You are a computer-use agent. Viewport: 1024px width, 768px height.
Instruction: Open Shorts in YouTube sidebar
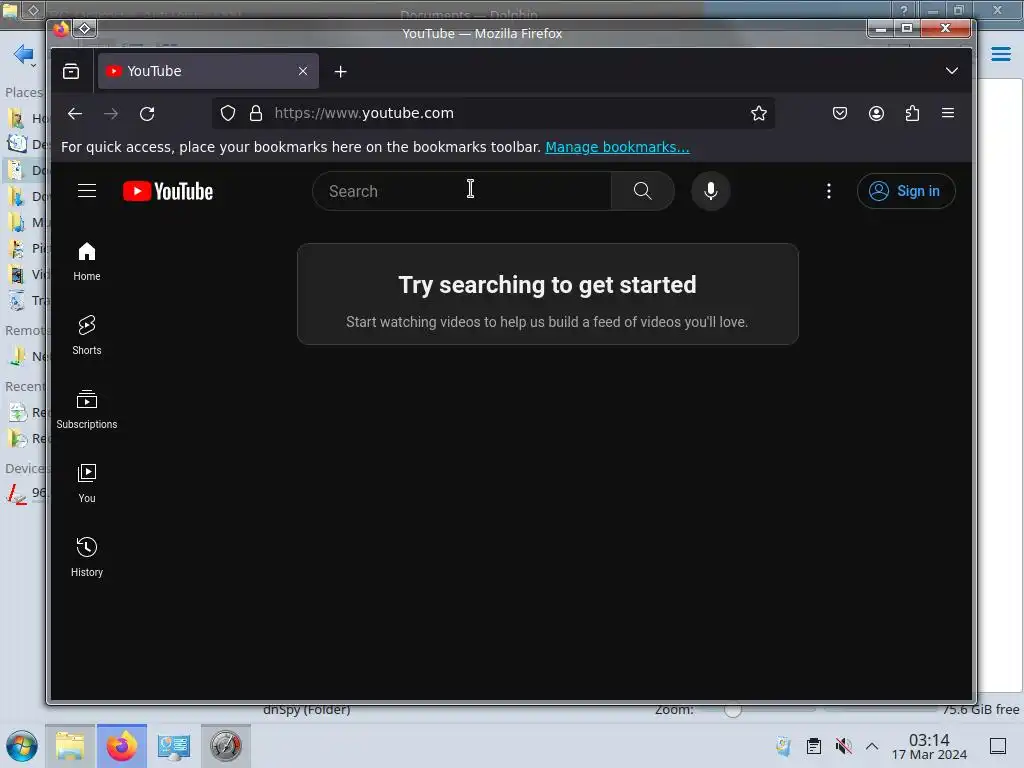click(x=87, y=336)
